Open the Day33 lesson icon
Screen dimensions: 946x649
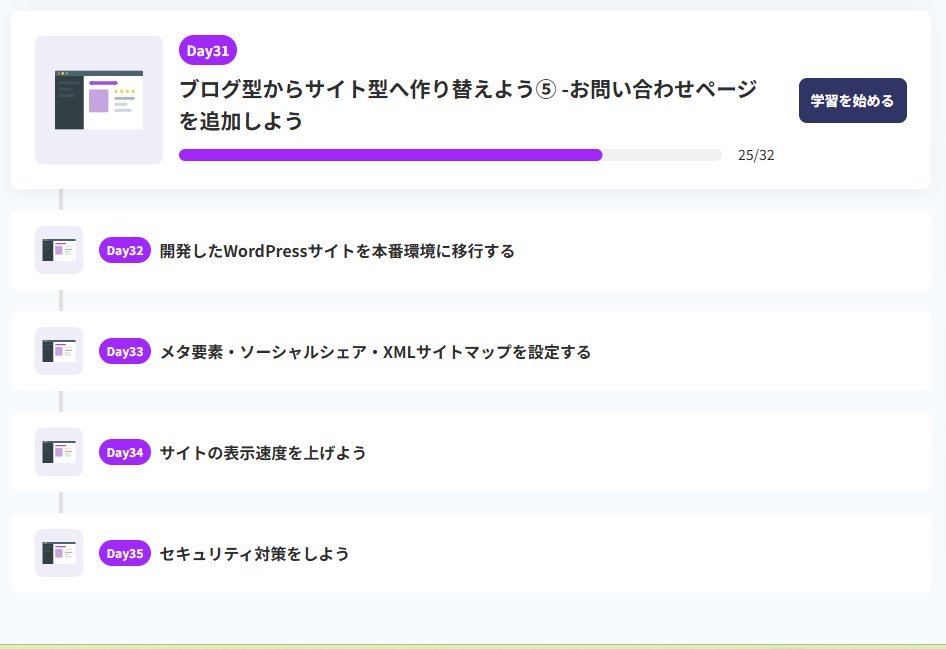(59, 351)
